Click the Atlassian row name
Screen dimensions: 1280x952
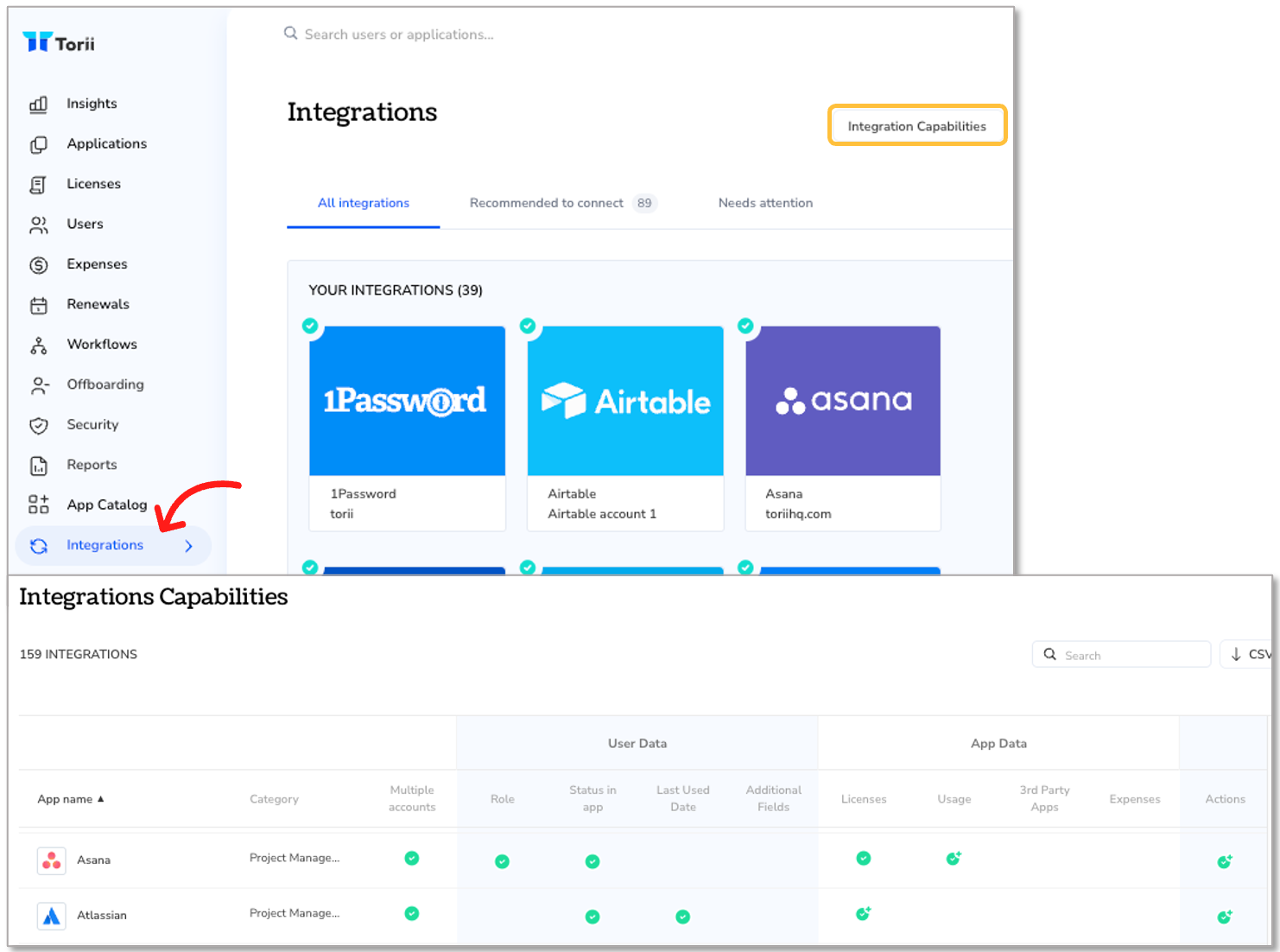102,916
